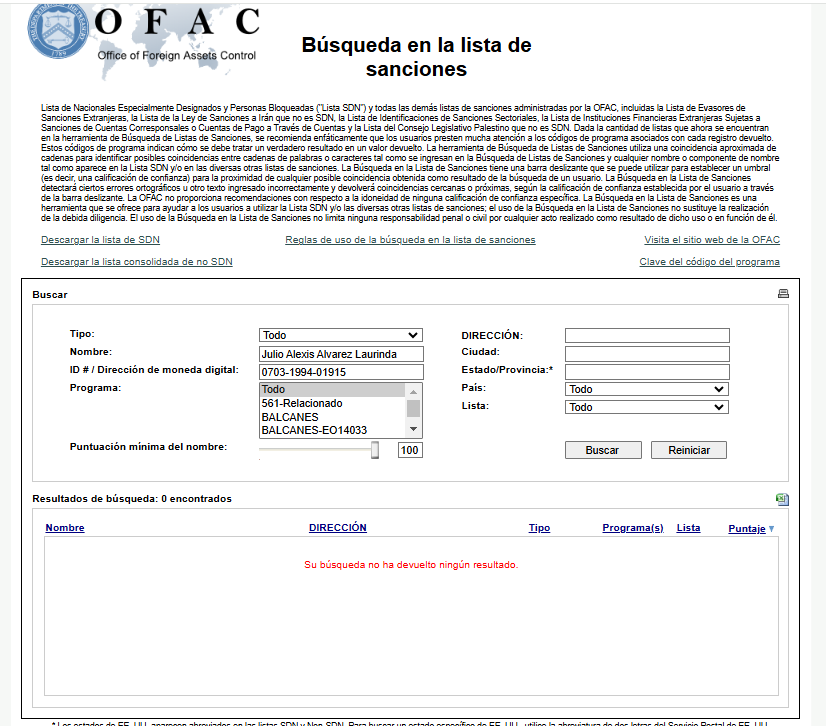This screenshot has height=726, width=826.
Task: Click the Excel export icon above results
Action: 782,499
